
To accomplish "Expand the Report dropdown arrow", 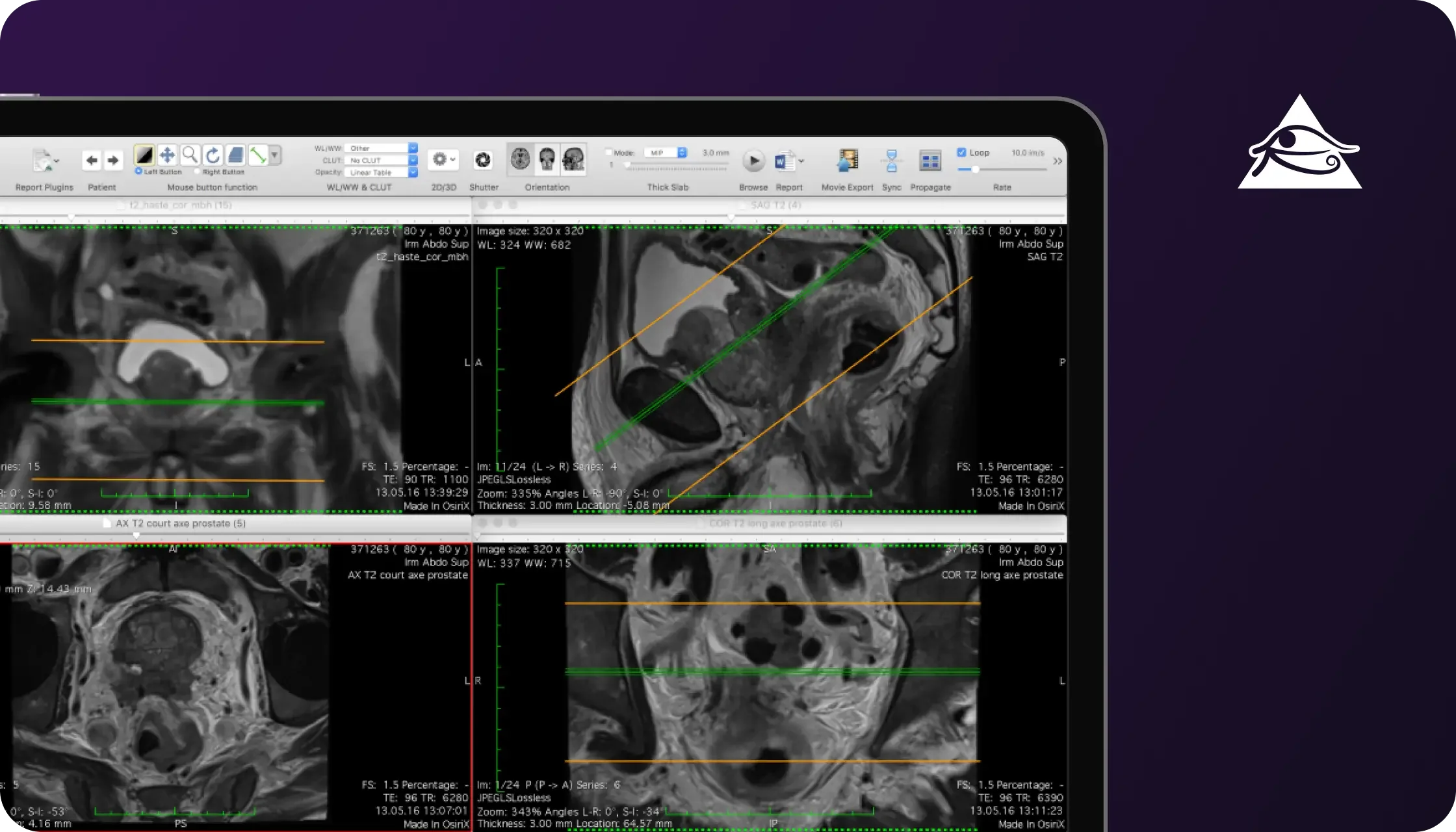I will click(x=801, y=161).
